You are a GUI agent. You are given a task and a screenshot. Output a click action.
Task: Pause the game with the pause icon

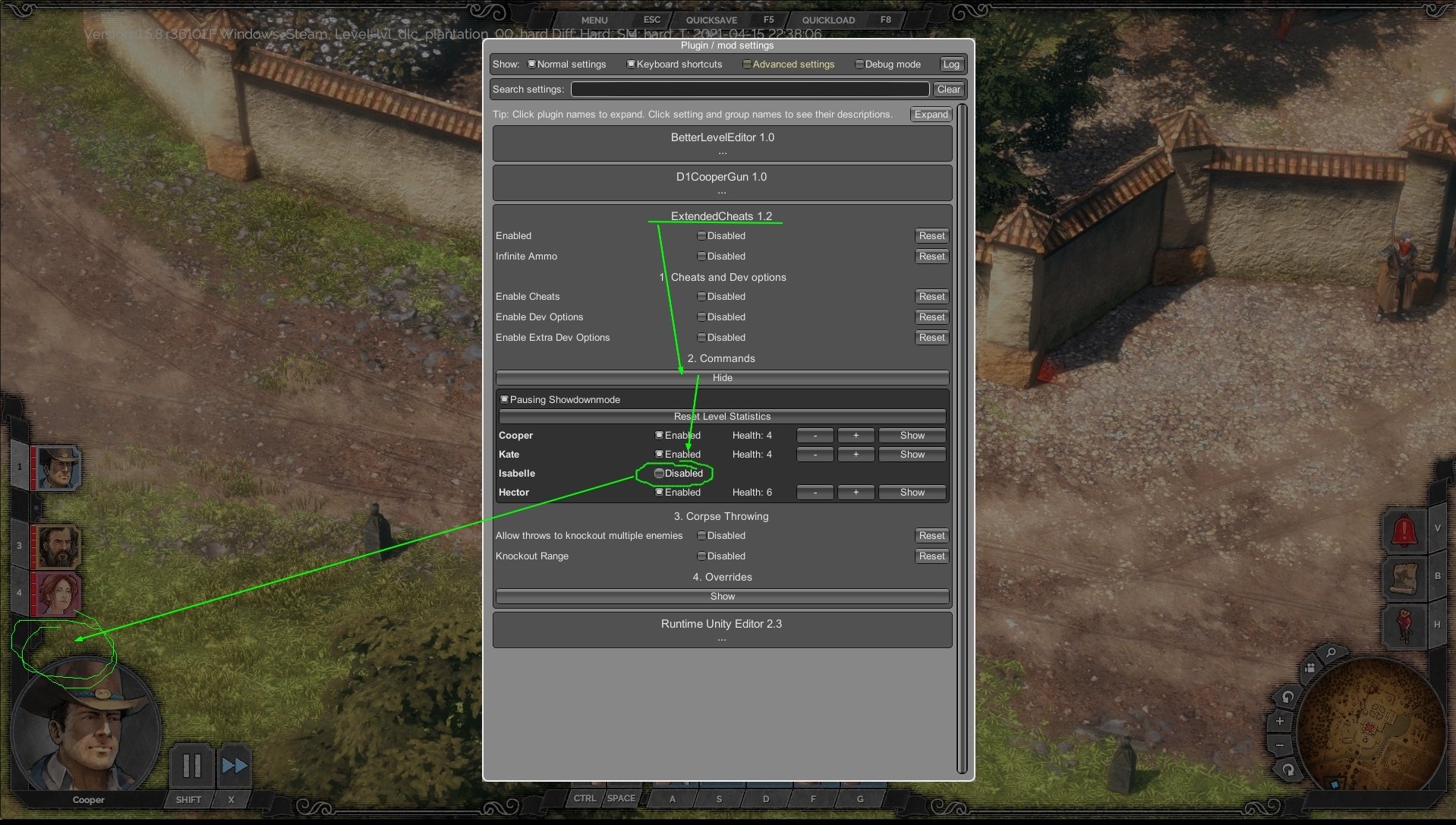tap(191, 766)
